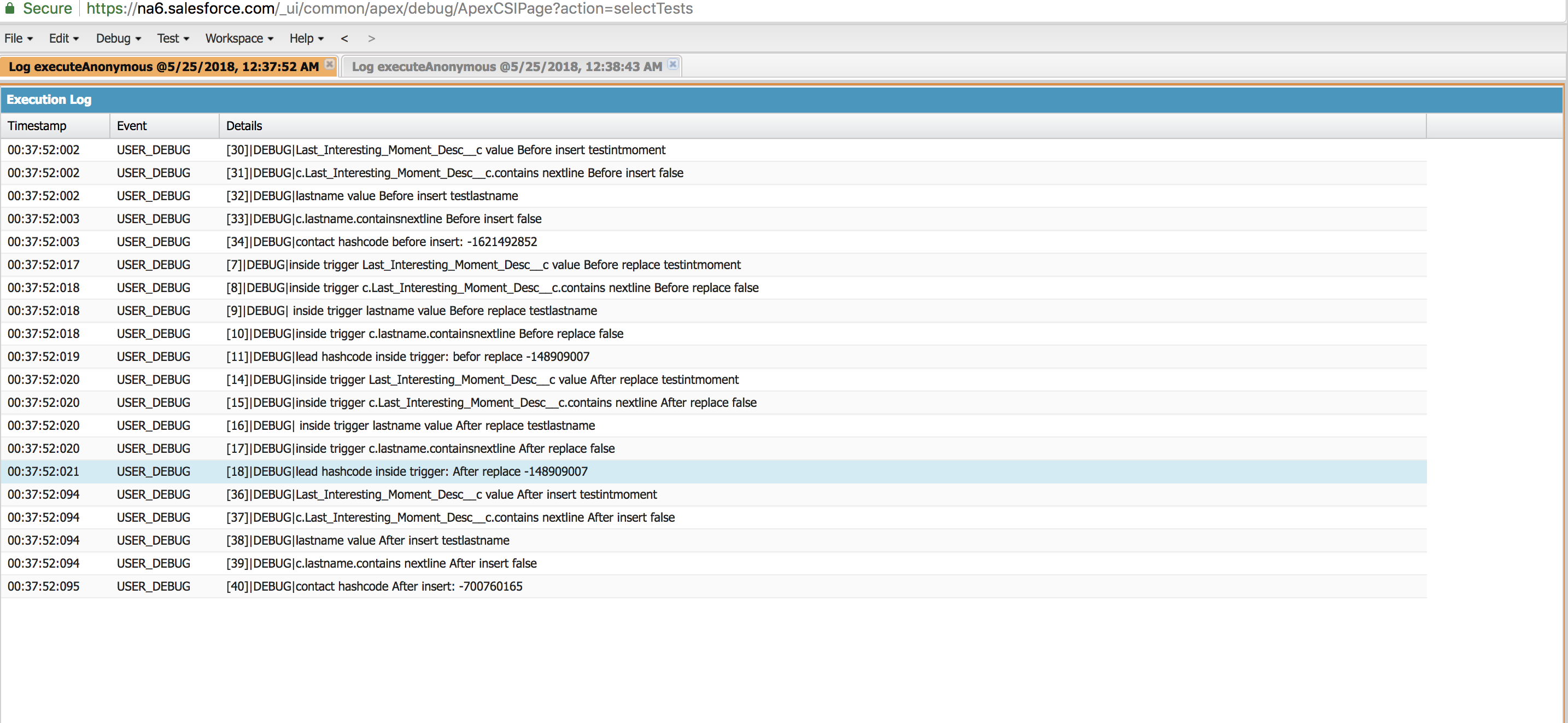
Task: Expand the Debug menu
Action: 118,38
